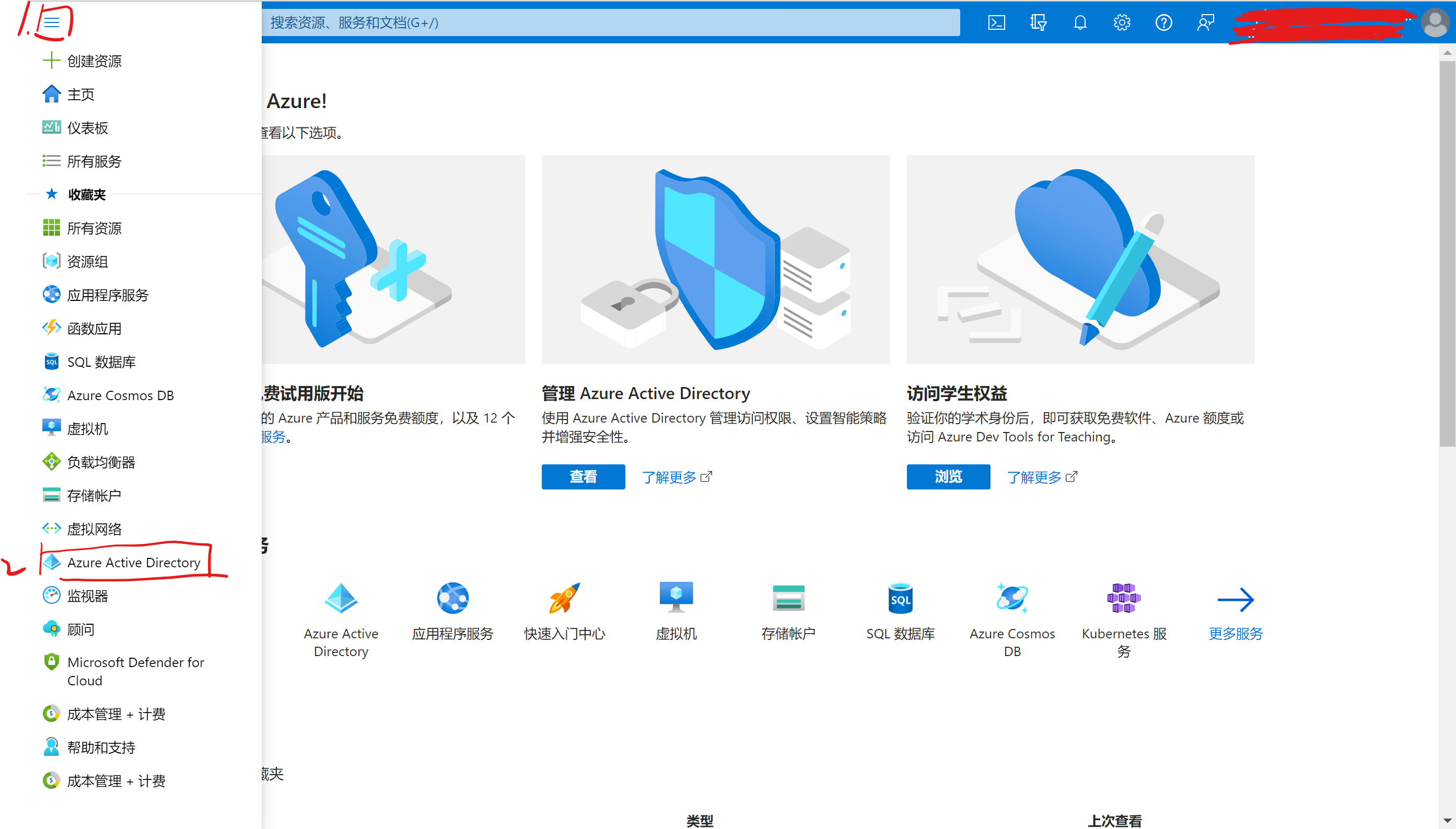This screenshot has width=1456, height=829.
Task: Open 顾问 in the sidebar
Action: [68, 629]
